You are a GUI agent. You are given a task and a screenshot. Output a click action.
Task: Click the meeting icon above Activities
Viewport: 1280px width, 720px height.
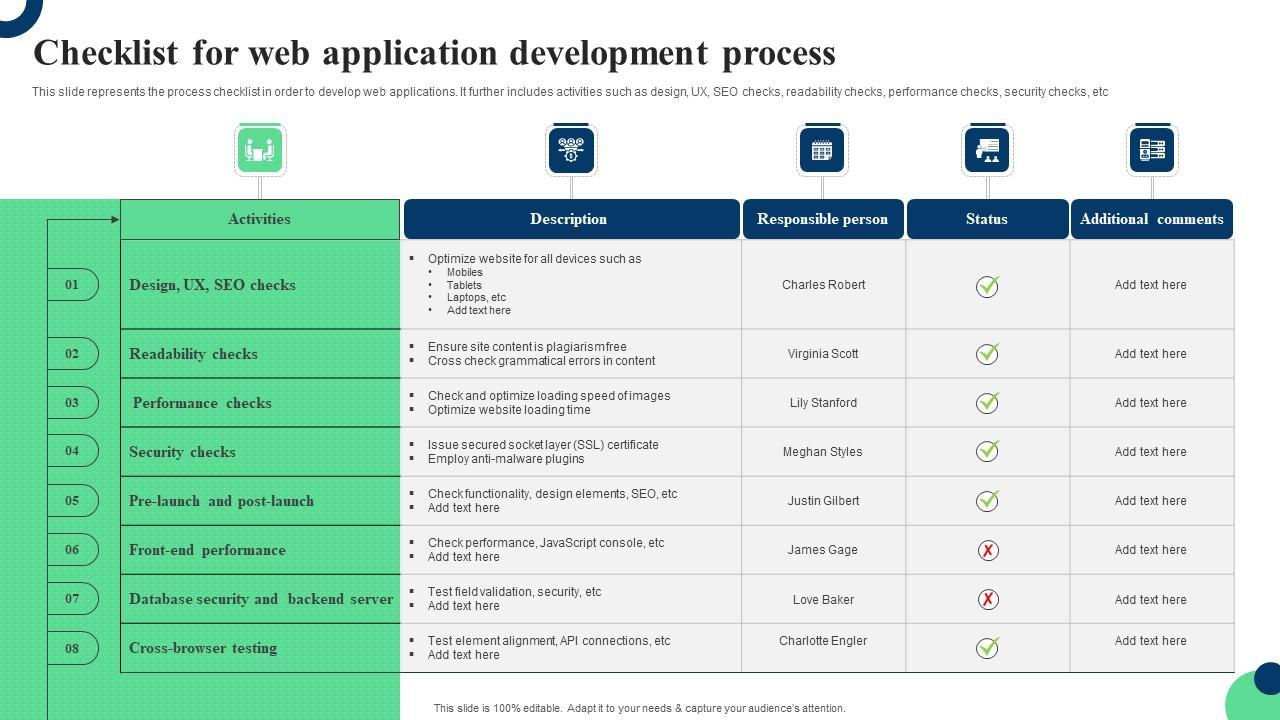tap(260, 150)
